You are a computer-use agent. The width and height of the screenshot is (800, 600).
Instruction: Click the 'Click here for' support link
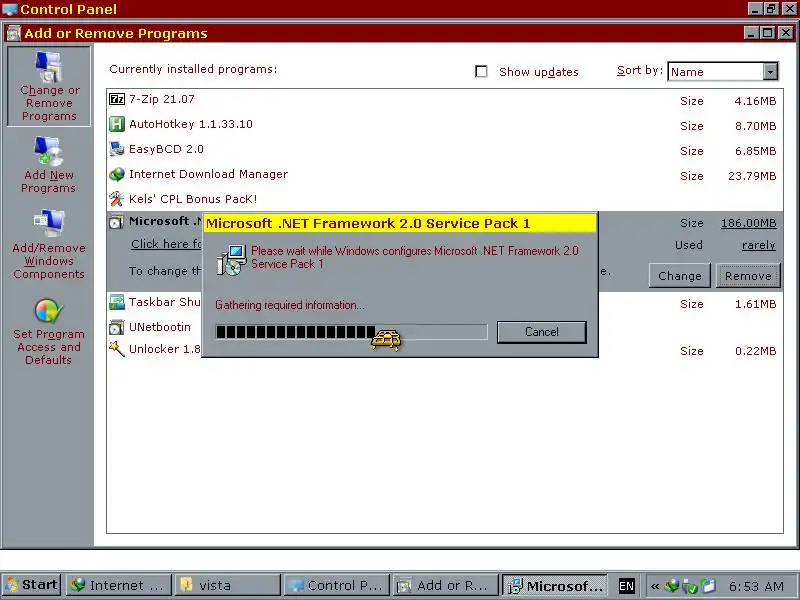click(x=166, y=244)
